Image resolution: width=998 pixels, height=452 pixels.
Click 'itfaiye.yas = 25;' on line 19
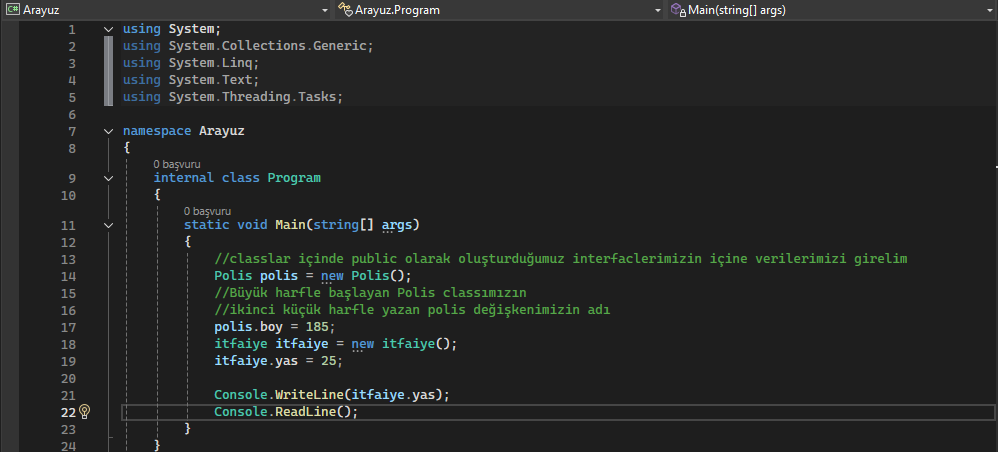coord(279,361)
